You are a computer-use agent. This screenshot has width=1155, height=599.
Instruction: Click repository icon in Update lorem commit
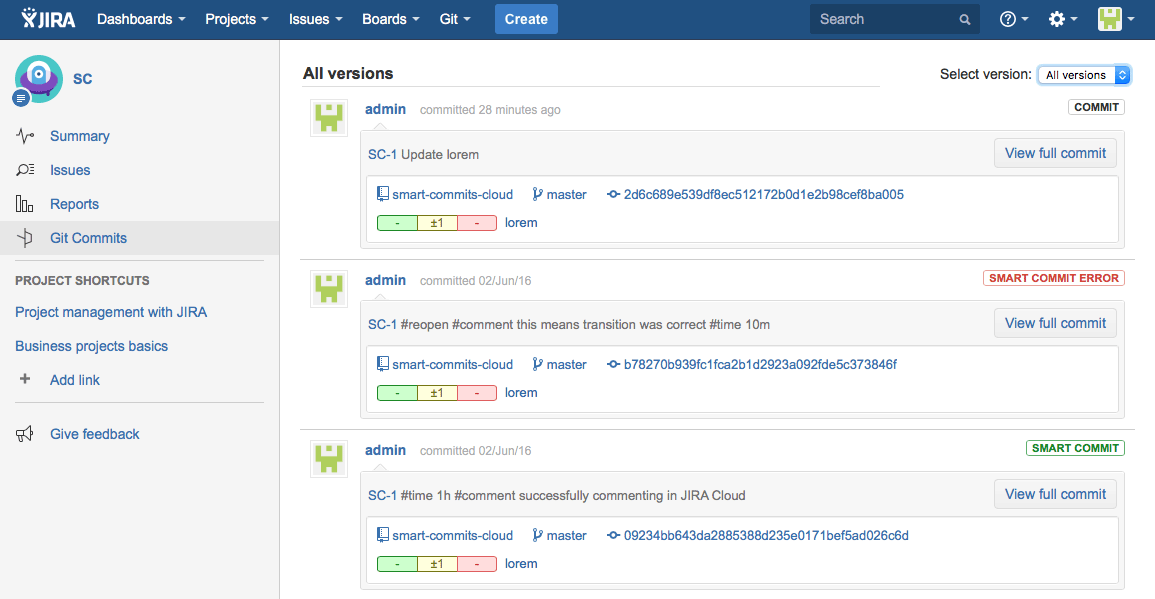[382, 194]
